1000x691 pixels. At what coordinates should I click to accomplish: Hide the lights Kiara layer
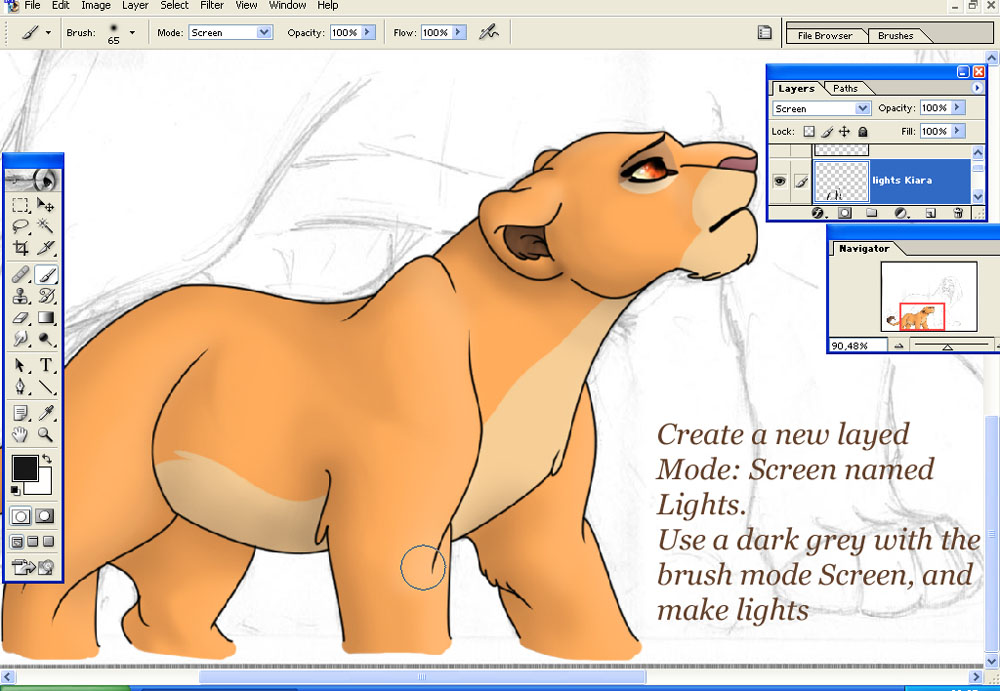pos(779,181)
